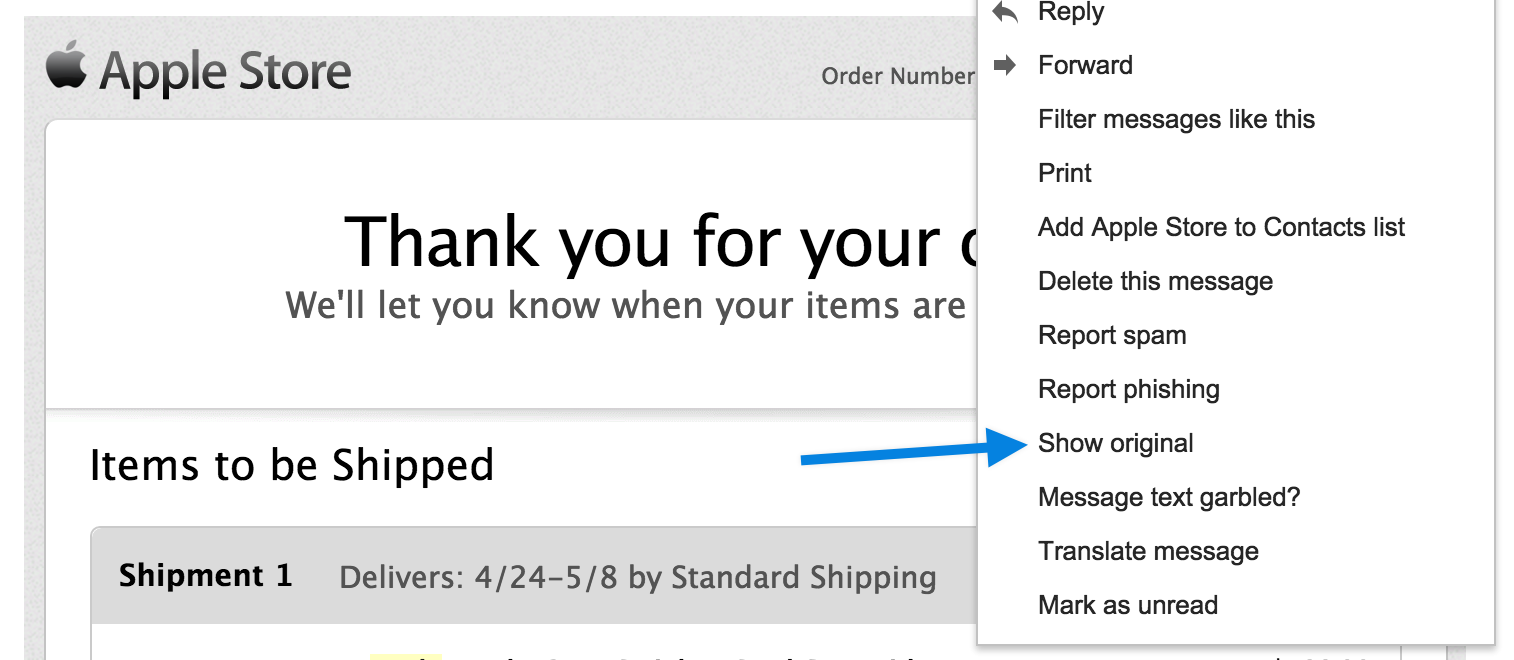Screen dimensions: 1514x660
Task: Select Report spam option
Action: [1112, 336]
